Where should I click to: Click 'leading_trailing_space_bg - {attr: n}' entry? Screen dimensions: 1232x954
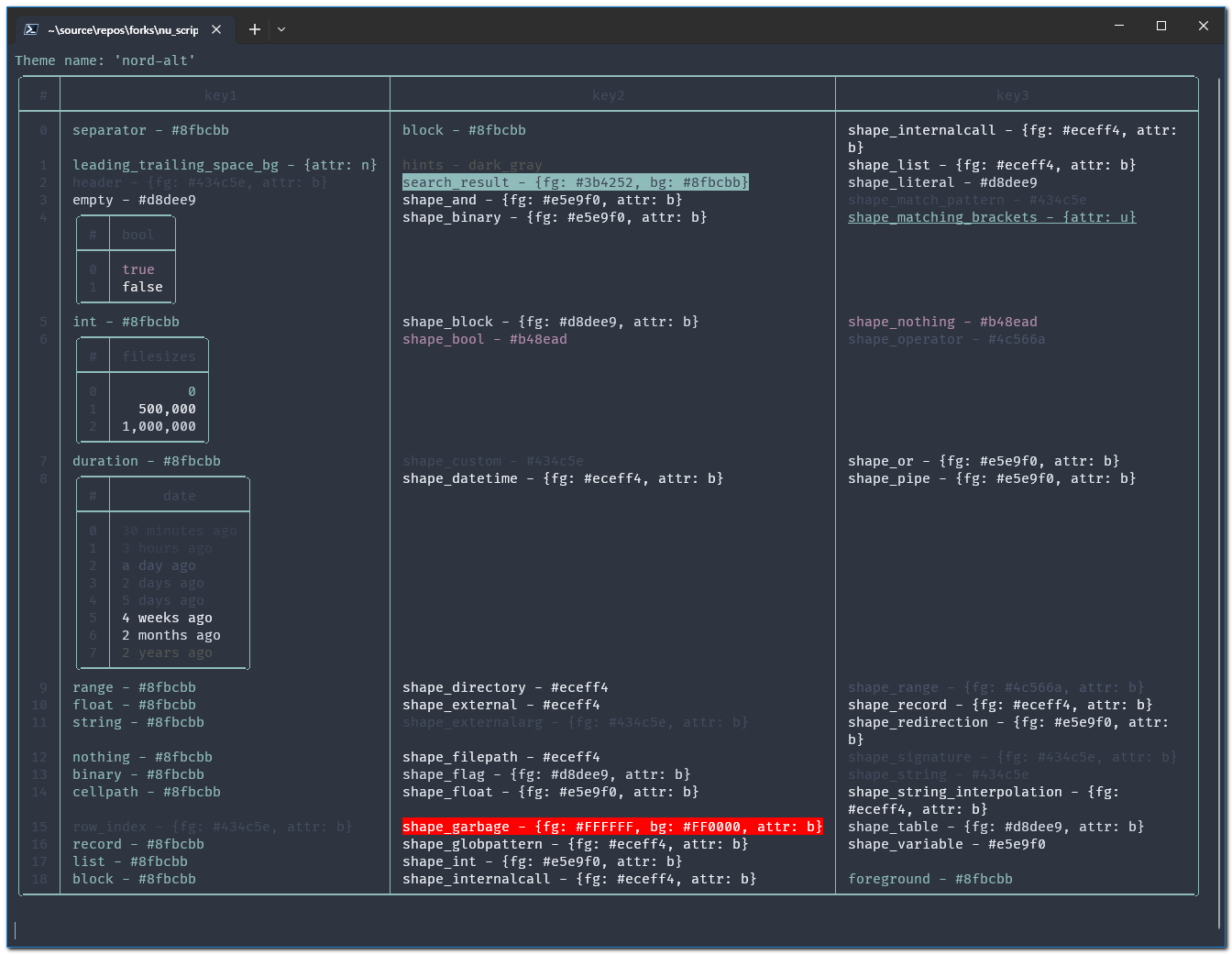pyautogui.click(x=225, y=165)
